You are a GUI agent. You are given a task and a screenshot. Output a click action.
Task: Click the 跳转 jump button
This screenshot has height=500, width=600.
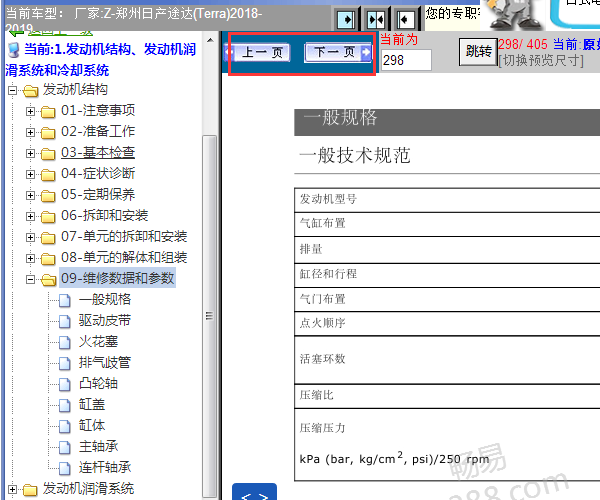478,52
